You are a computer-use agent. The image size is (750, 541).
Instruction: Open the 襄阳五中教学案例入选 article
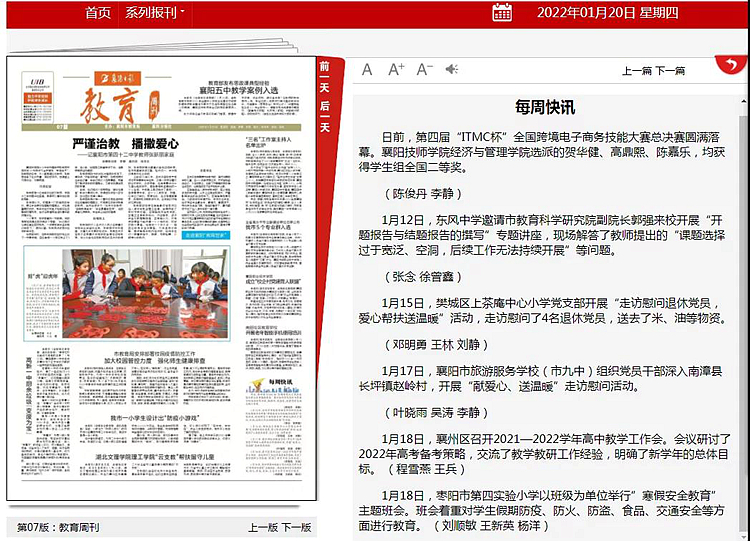click(x=239, y=90)
